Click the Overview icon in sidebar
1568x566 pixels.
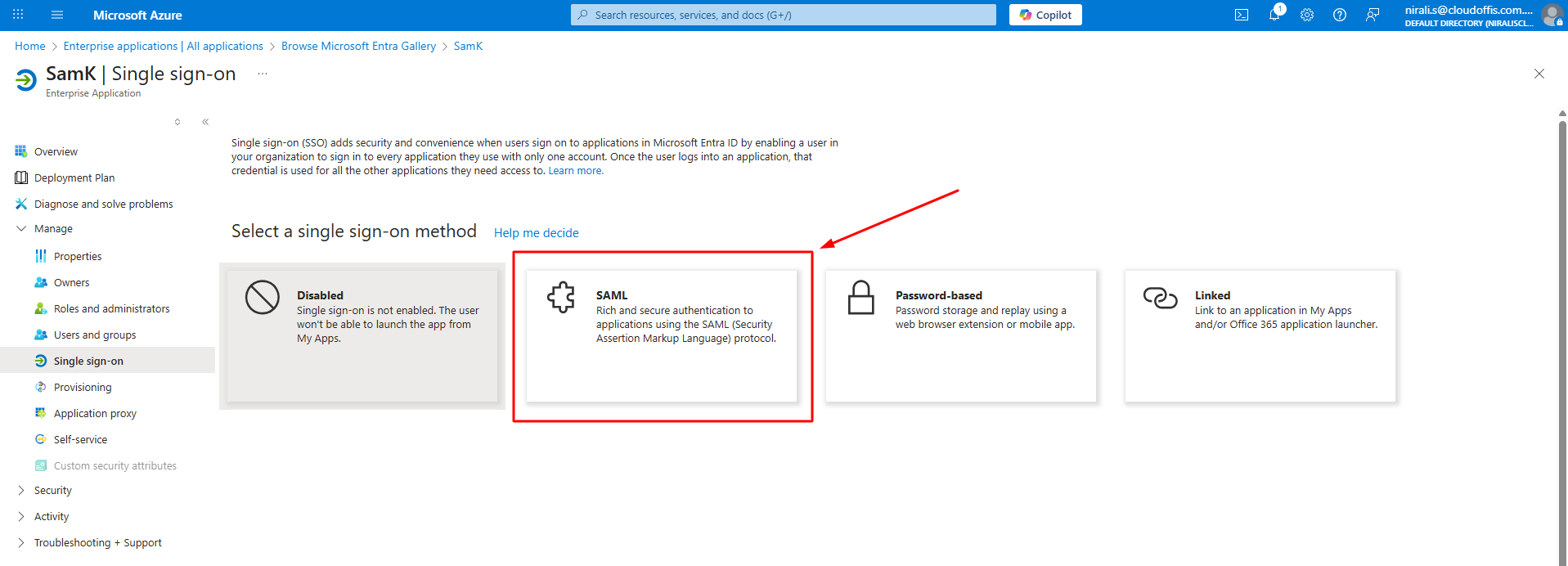21,151
